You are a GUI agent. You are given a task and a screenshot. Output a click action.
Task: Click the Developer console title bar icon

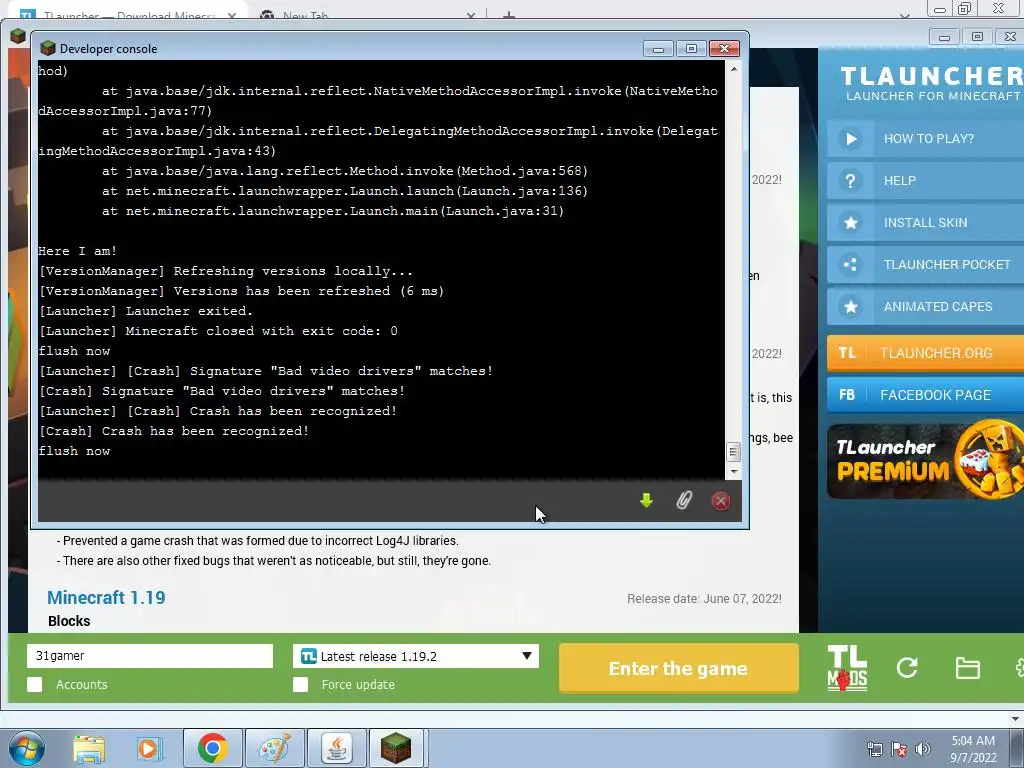coord(48,48)
